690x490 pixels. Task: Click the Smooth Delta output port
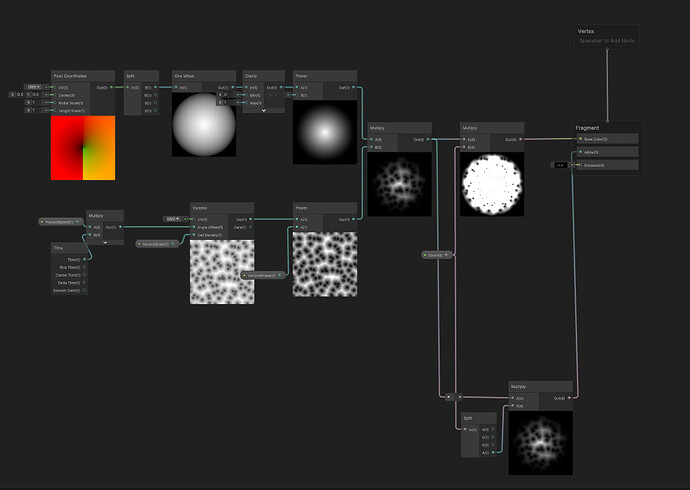84,290
